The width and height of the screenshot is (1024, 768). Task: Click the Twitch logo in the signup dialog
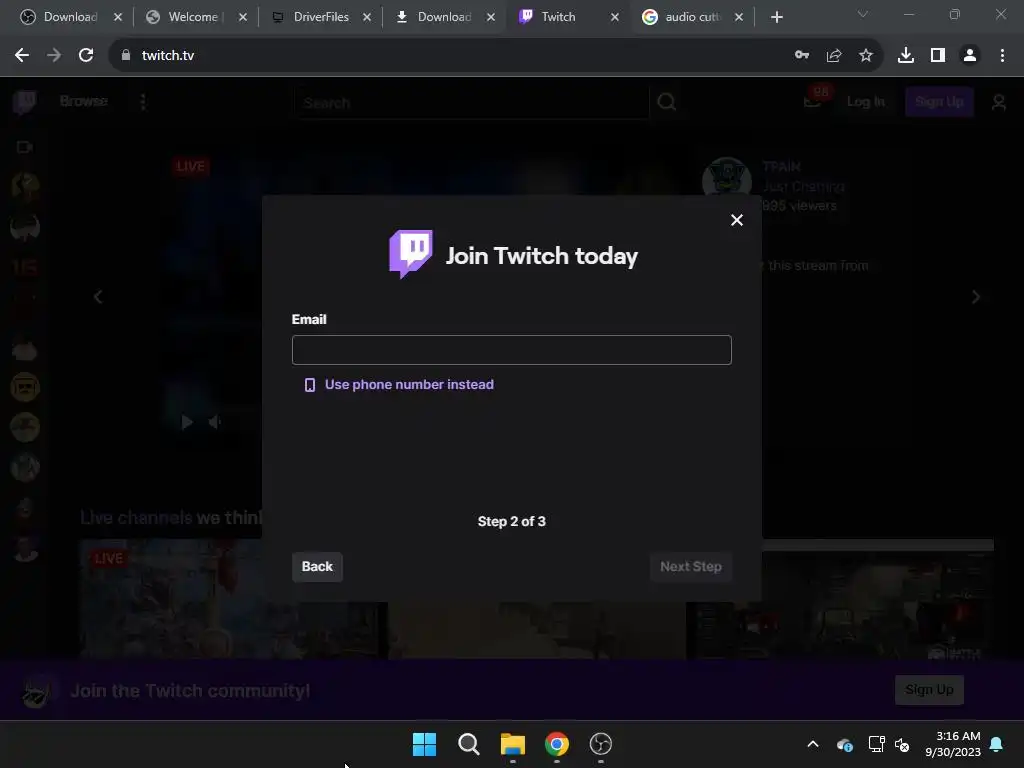[411, 254]
